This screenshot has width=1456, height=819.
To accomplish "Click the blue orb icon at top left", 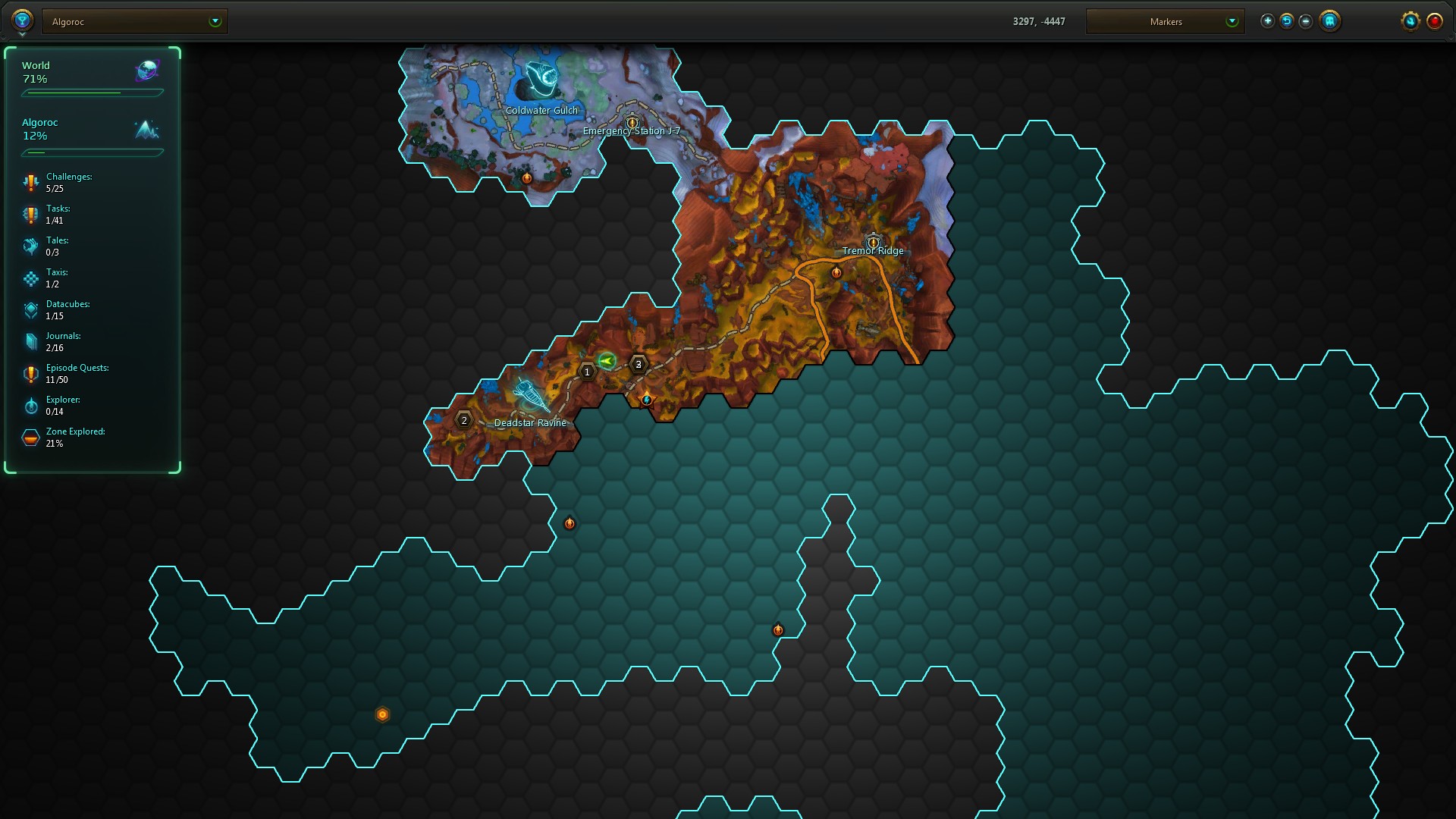I will pos(22,19).
